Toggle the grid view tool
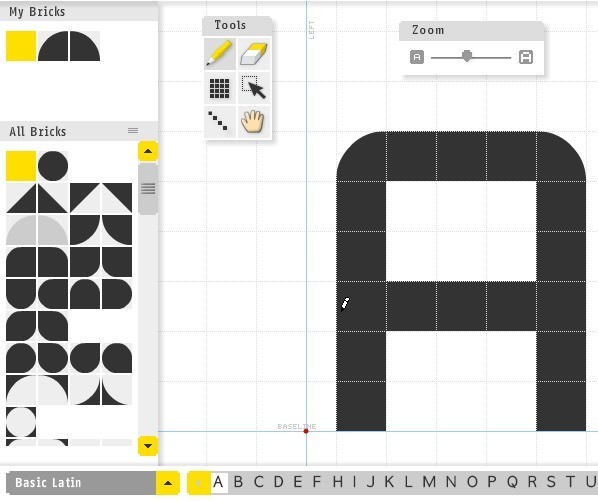 (x=220, y=88)
